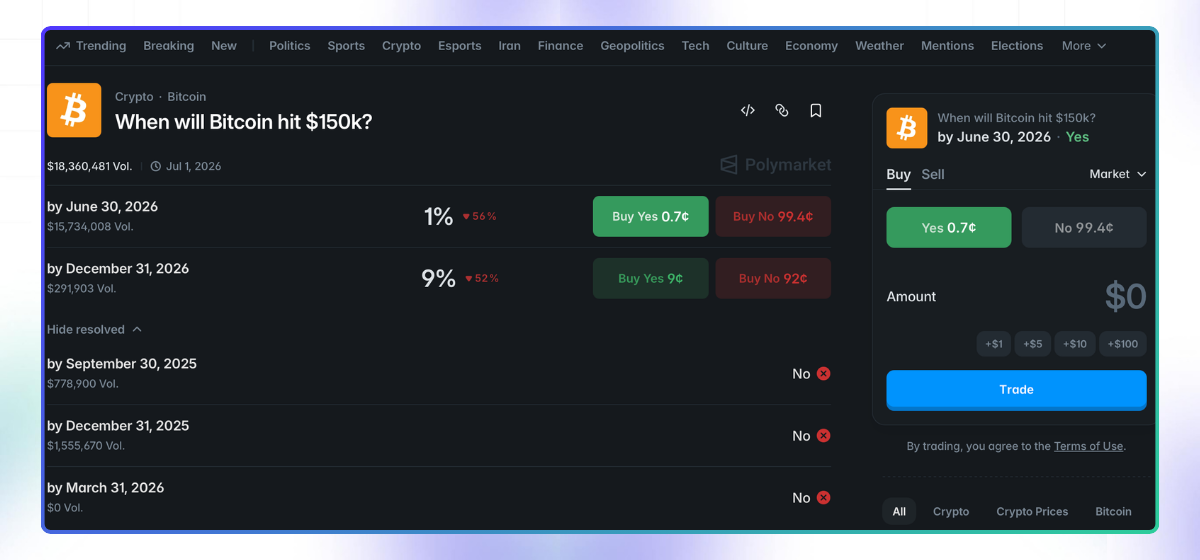
Task: Click red X icon for September 30, 2025
Action: [x=824, y=374]
